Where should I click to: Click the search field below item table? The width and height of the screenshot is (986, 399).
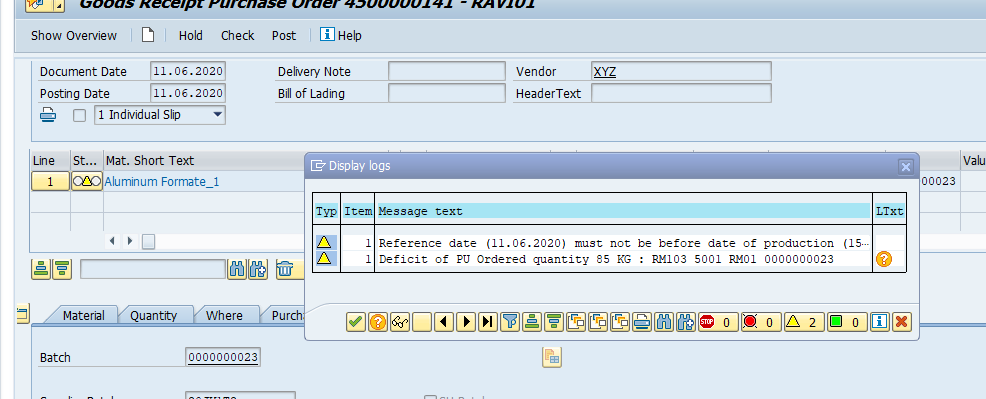coord(152,269)
